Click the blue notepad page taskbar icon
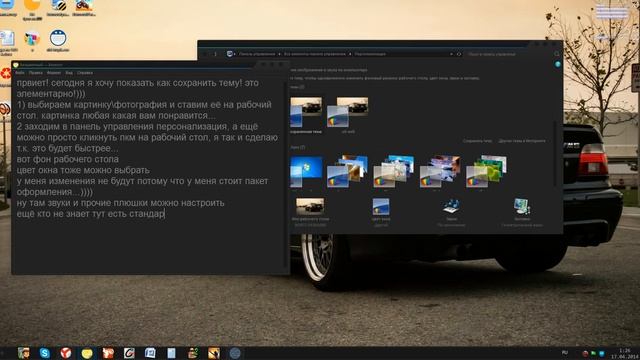640x360 pixels. coord(171,353)
